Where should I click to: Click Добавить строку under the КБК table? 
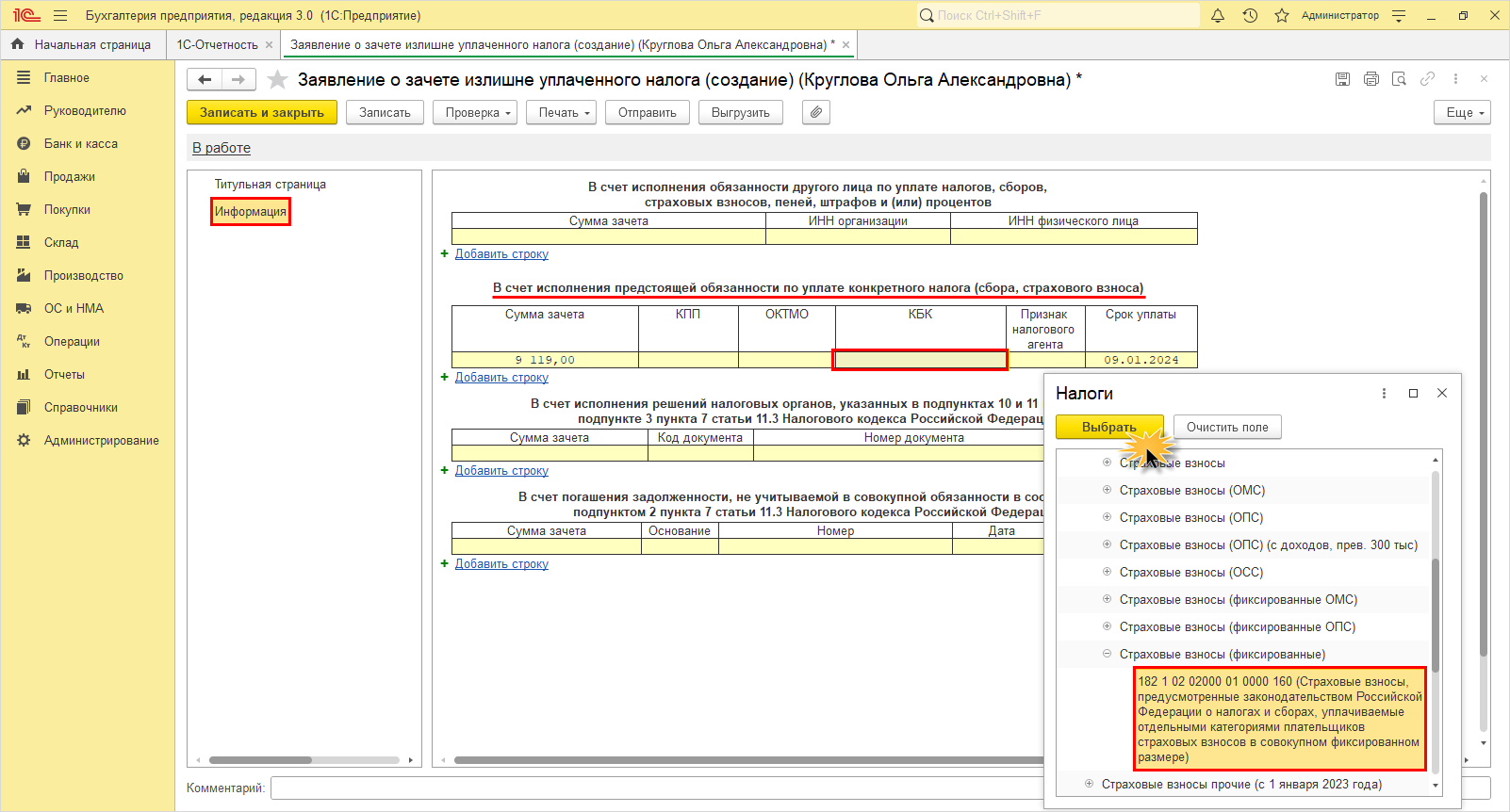coord(501,378)
